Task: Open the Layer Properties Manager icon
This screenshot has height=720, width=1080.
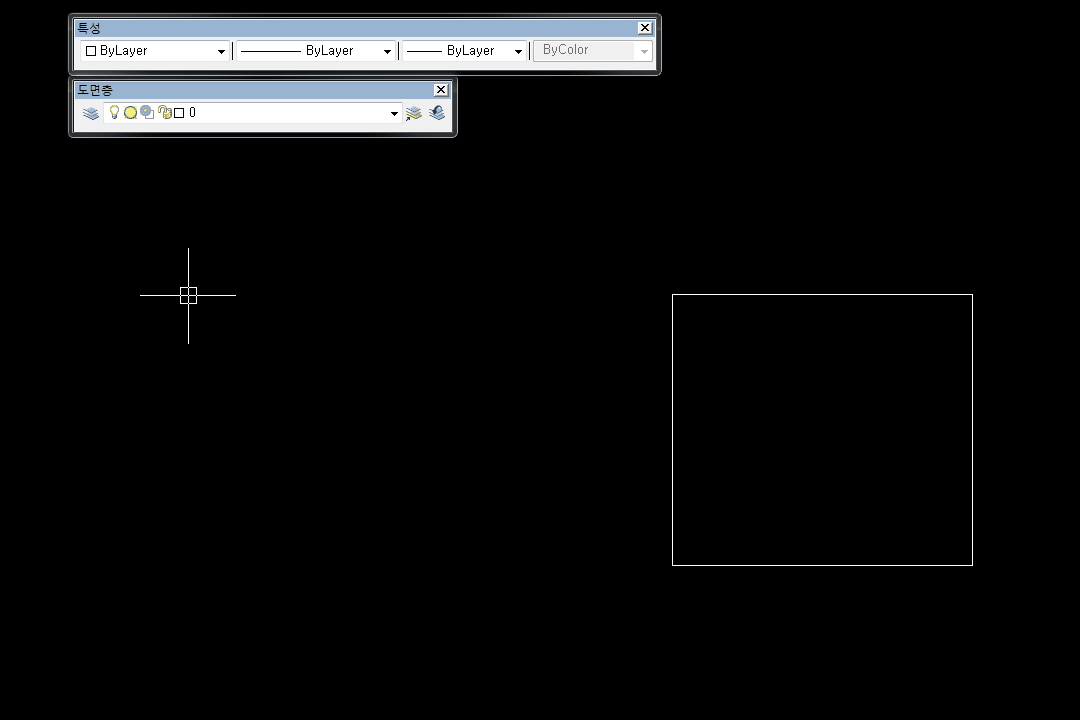Action: click(x=91, y=113)
